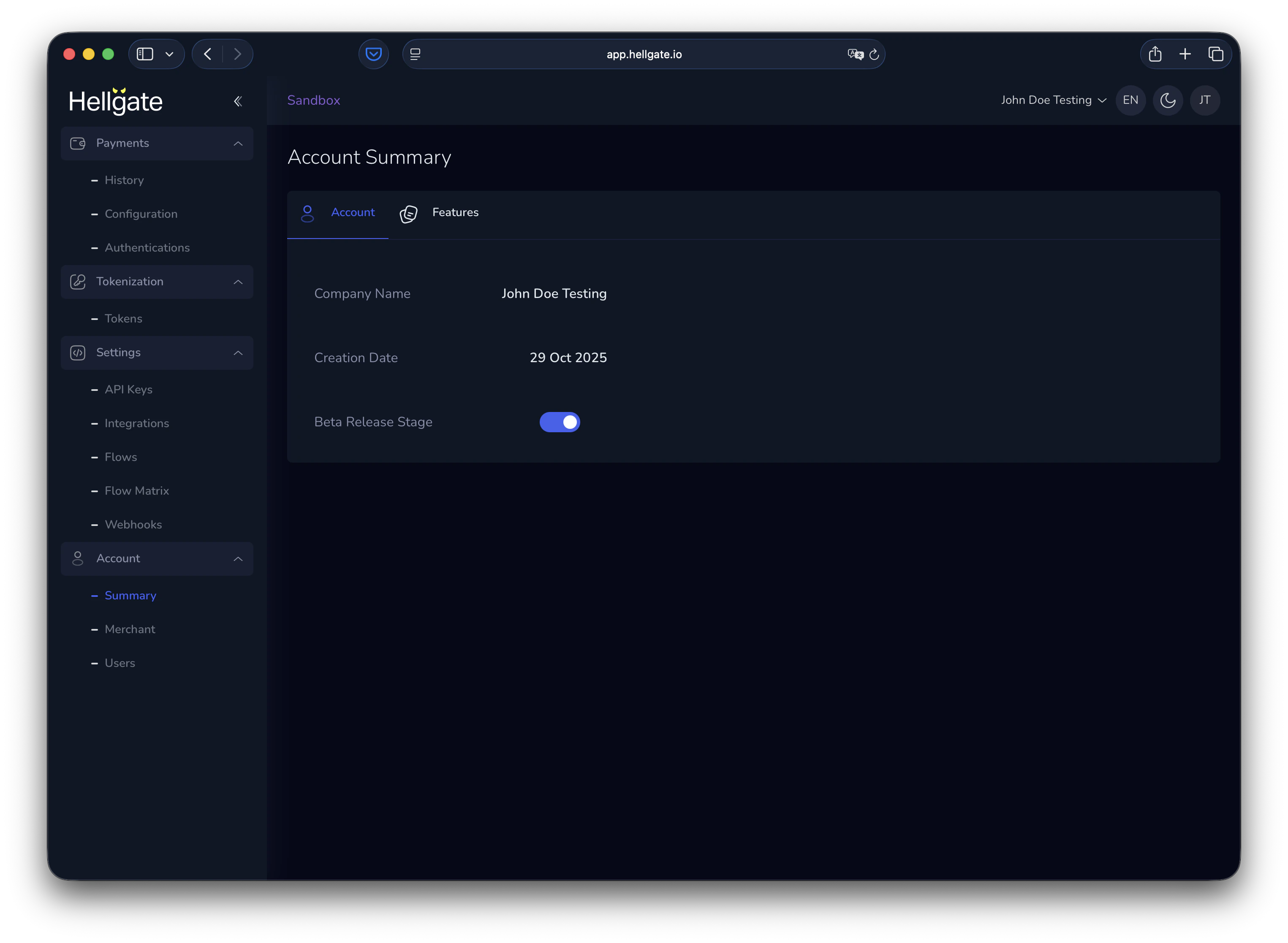
Task: Open Integrations settings
Action: click(137, 423)
